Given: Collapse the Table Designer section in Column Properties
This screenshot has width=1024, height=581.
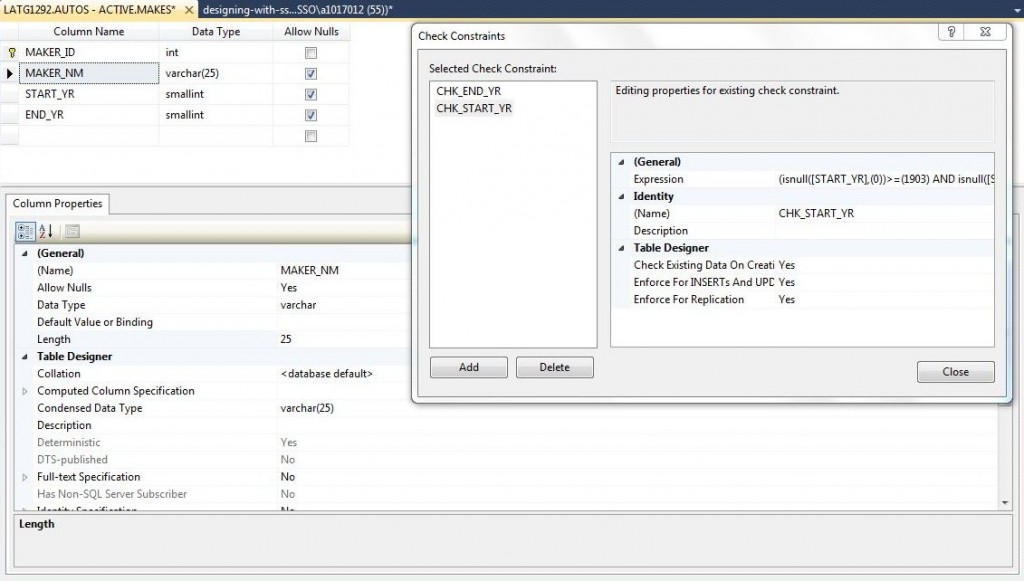Looking at the screenshot, I should (27, 356).
